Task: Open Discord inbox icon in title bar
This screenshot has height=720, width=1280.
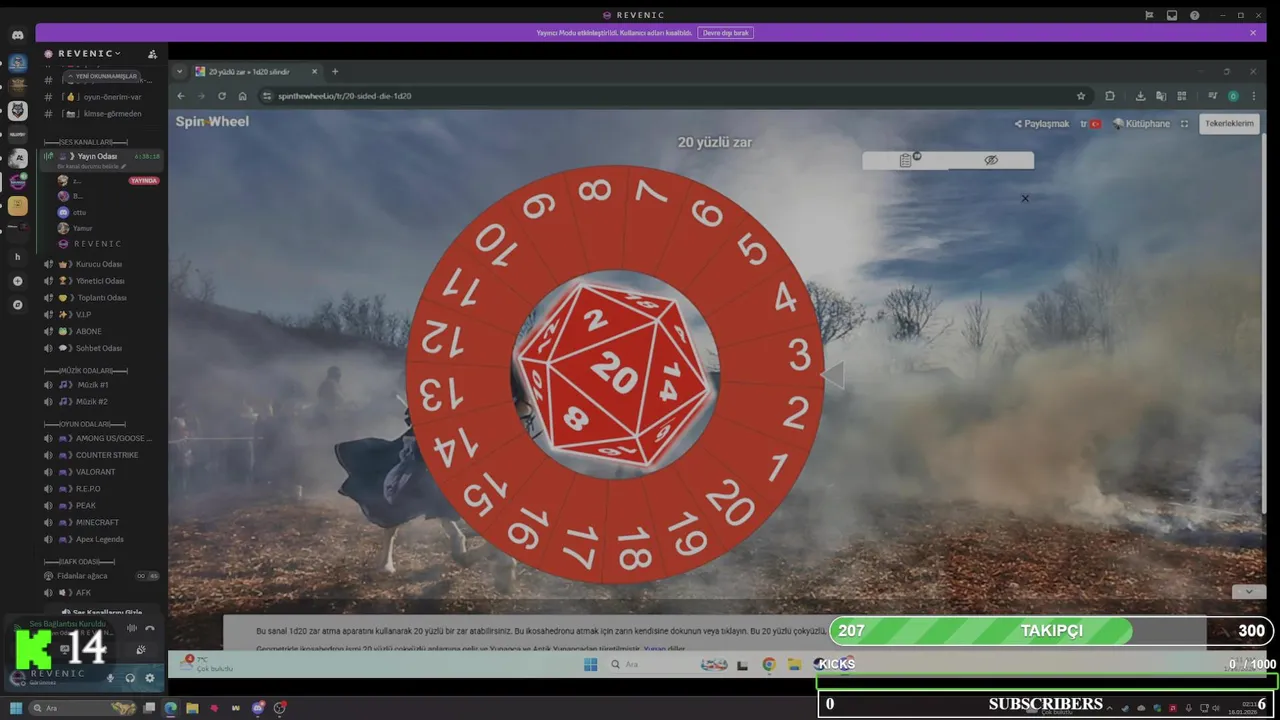Action: click(x=1172, y=15)
